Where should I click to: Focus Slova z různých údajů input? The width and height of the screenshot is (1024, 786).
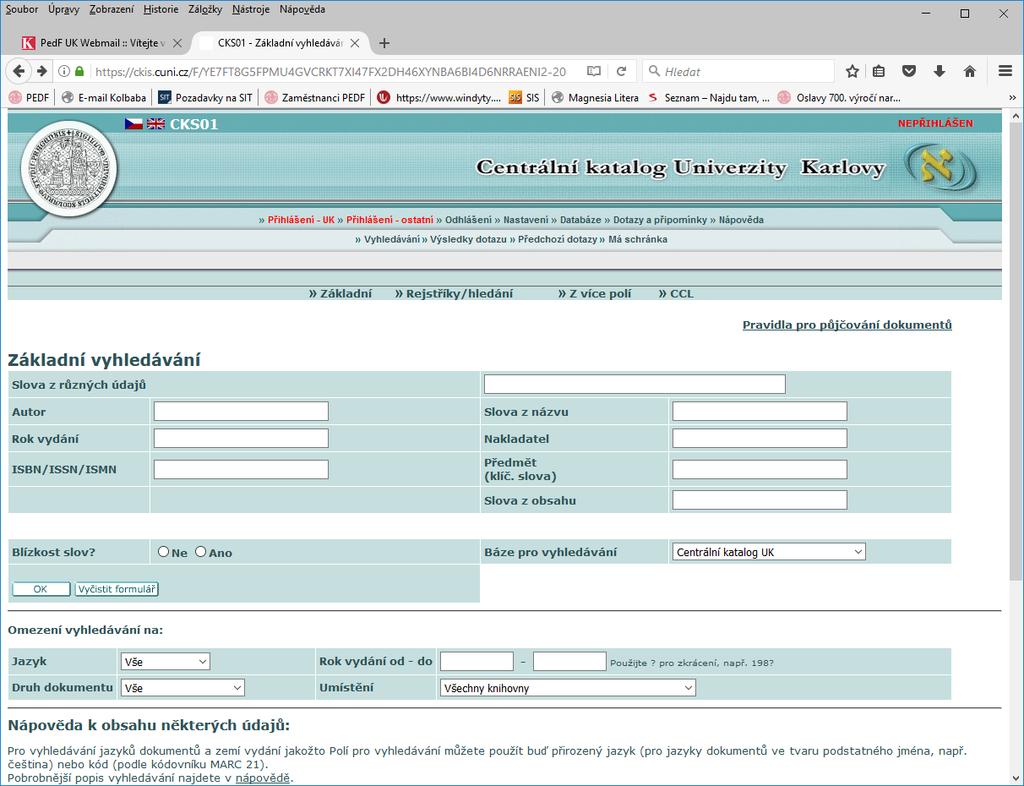tap(634, 384)
